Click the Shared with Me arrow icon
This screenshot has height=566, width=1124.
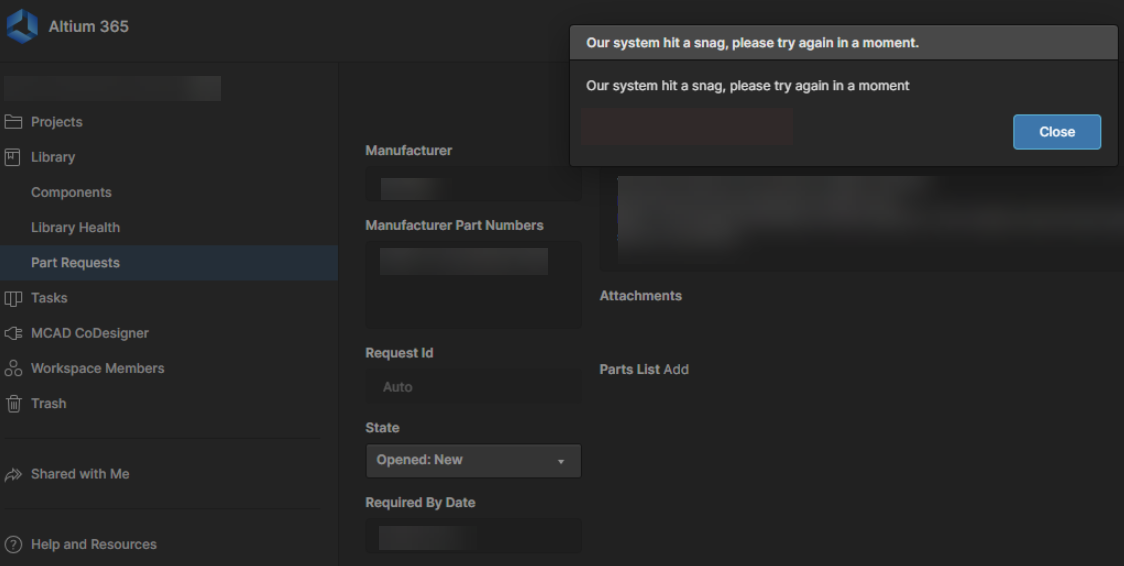point(13,474)
